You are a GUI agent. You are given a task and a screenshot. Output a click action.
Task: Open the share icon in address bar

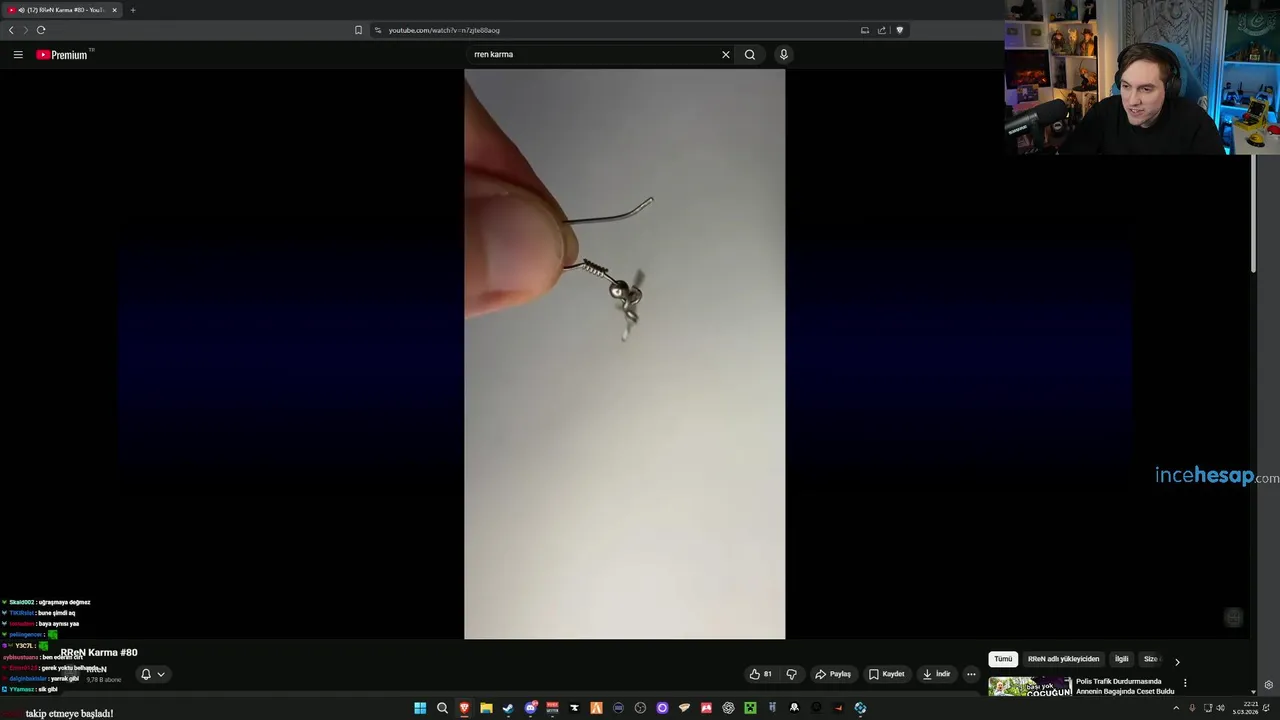(x=882, y=30)
